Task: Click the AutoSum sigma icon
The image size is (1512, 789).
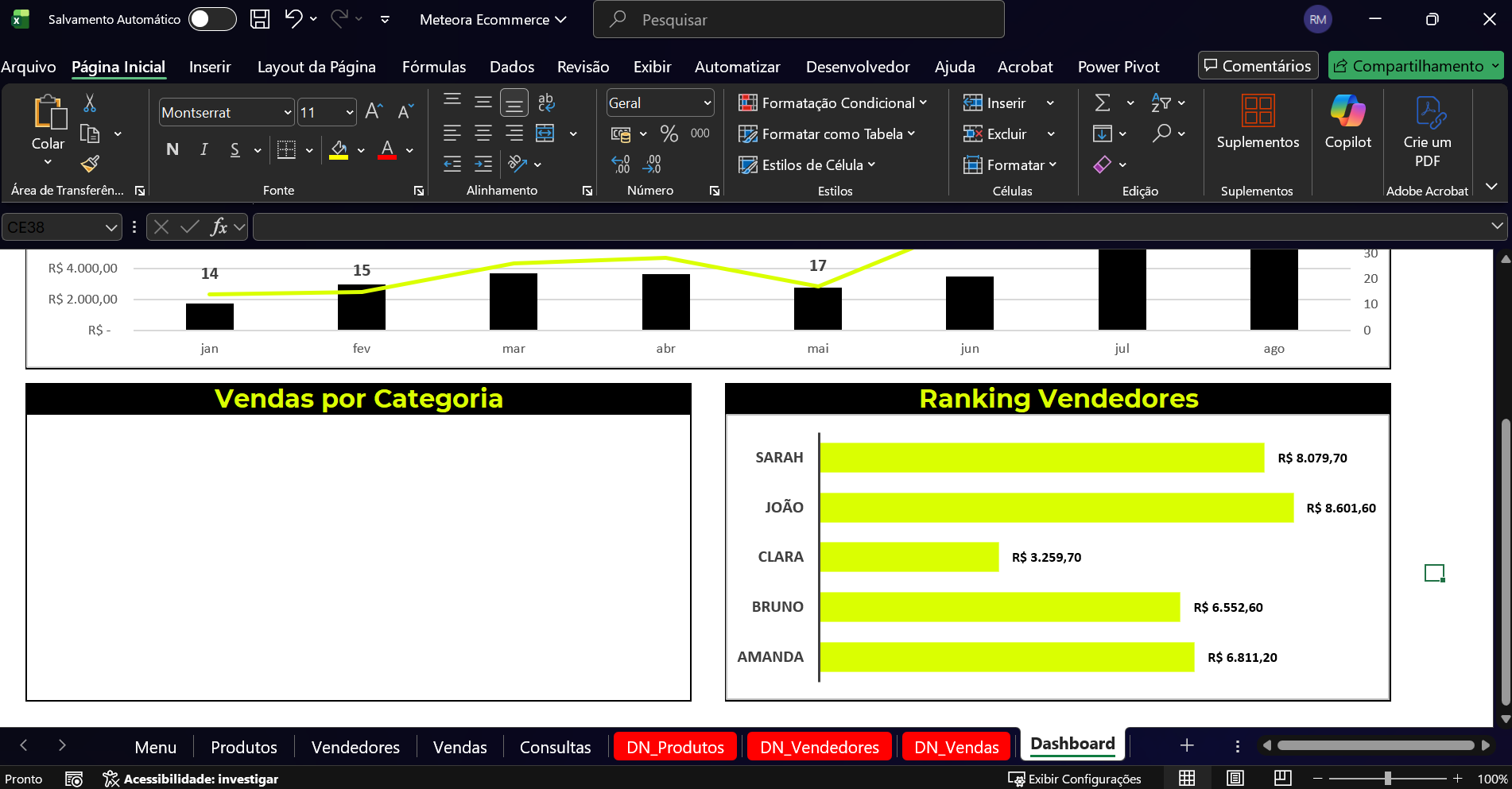Action: [1103, 103]
